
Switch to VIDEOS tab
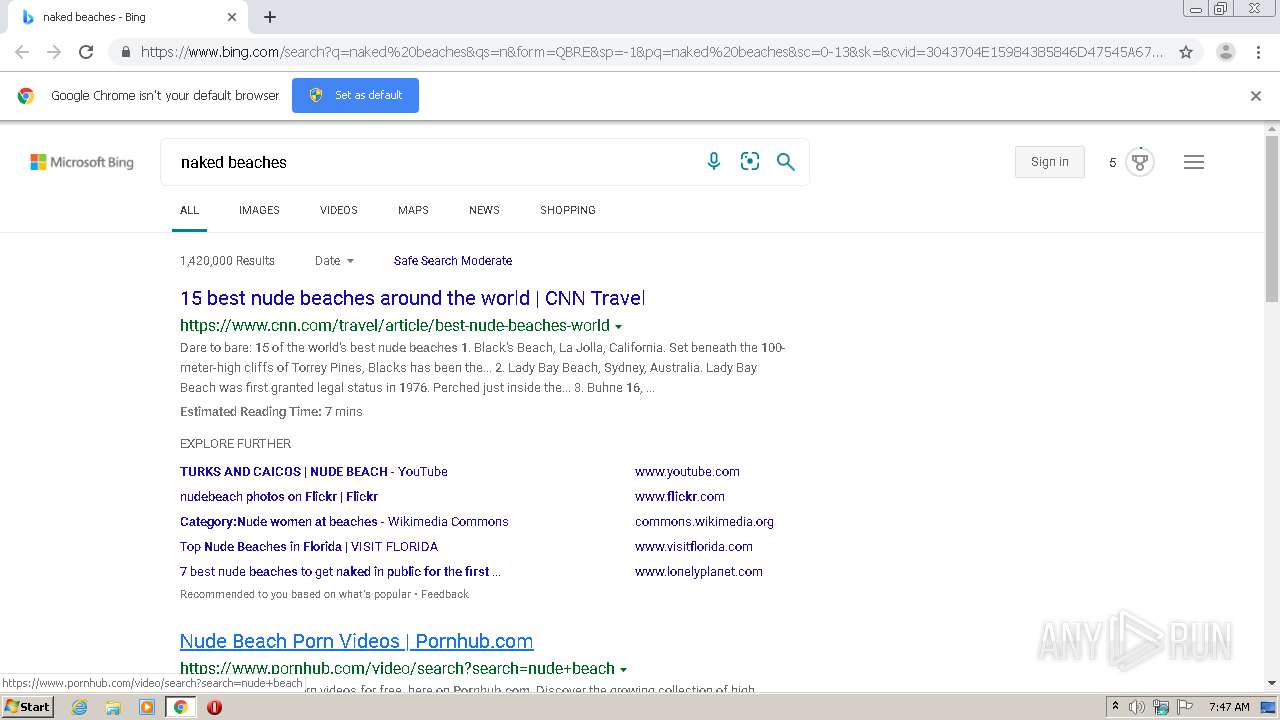click(339, 210)
